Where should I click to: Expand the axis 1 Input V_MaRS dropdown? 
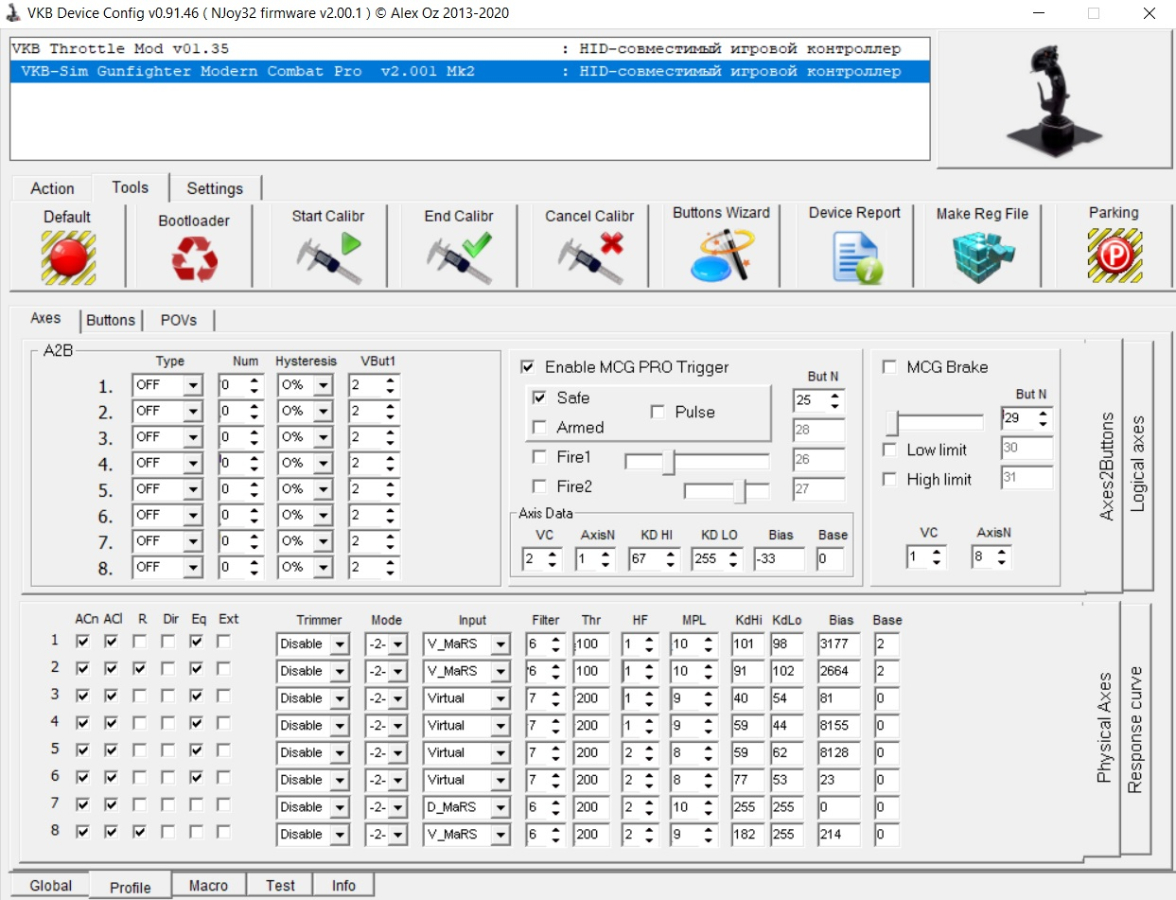point(500,644)
